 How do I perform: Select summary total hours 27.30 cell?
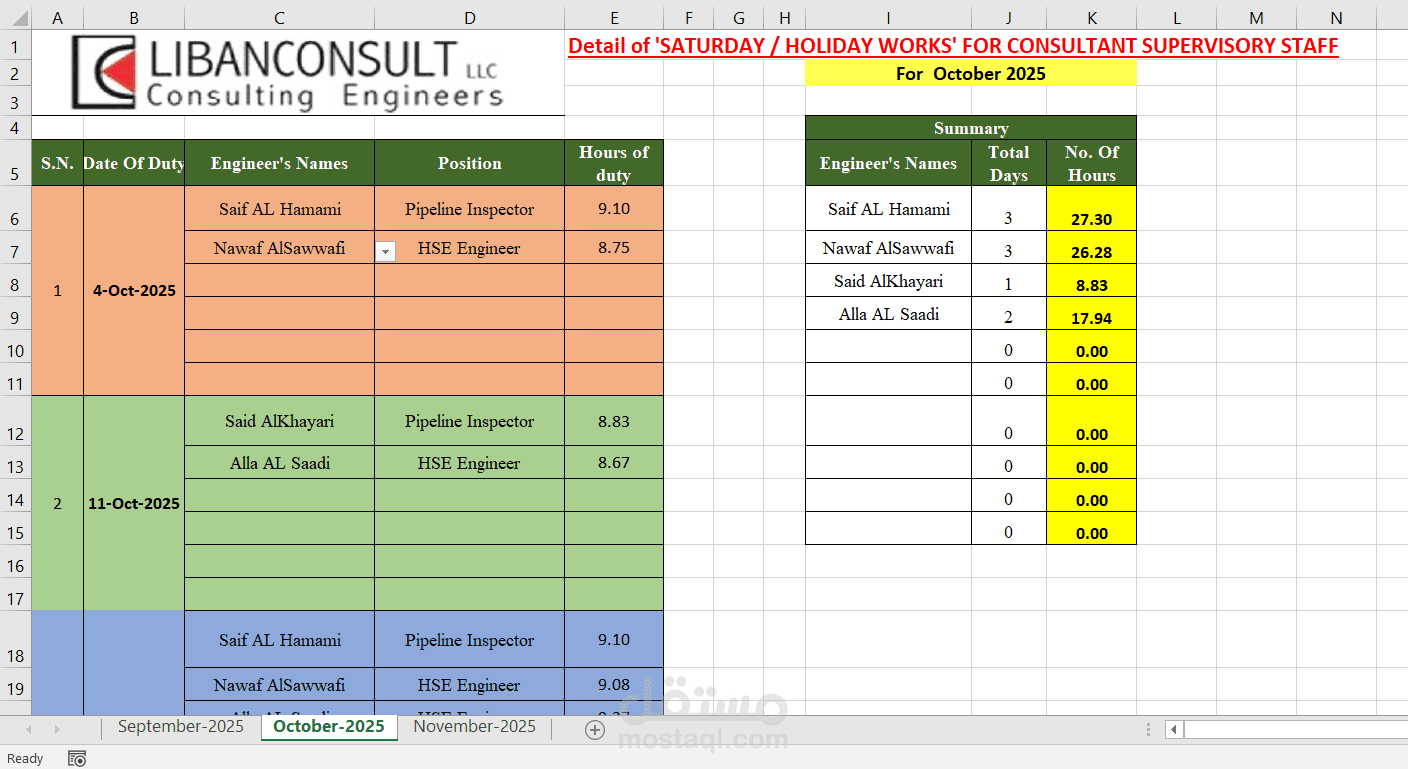point(1091,209)
